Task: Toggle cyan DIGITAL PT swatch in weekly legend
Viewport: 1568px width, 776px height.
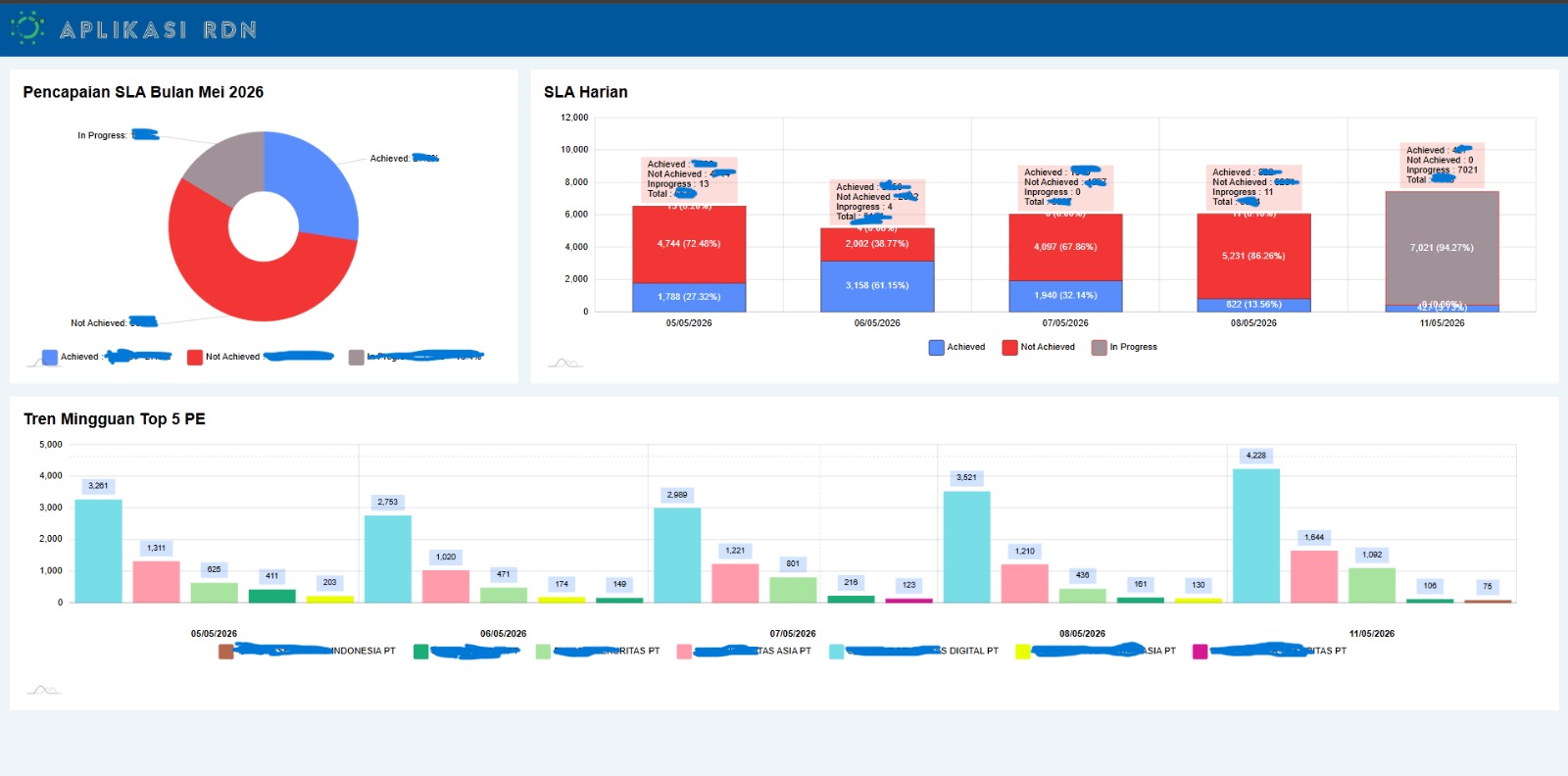Action: [x=836, y=652]
